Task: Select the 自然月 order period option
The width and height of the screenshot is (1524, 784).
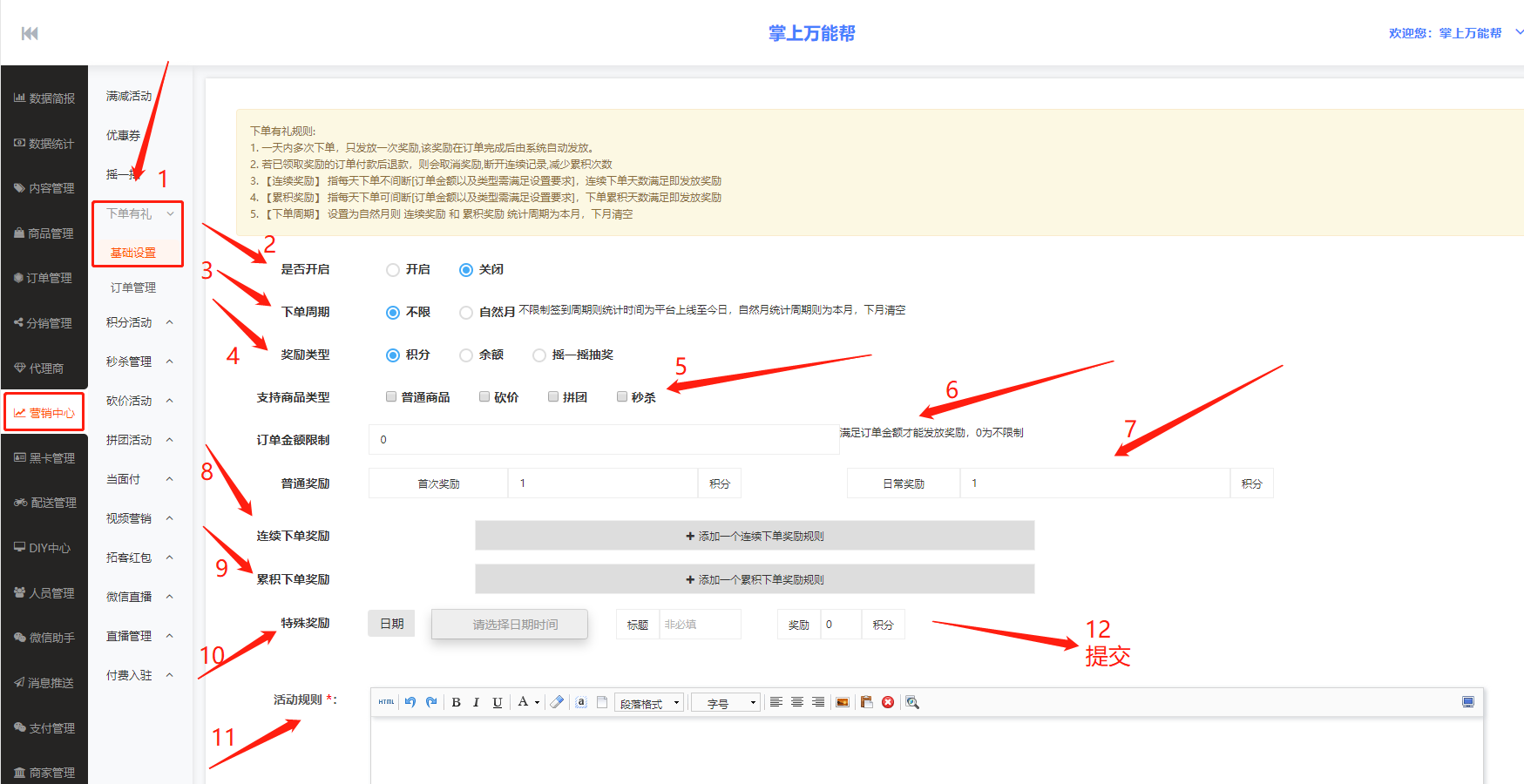Action: coord(466,313)
